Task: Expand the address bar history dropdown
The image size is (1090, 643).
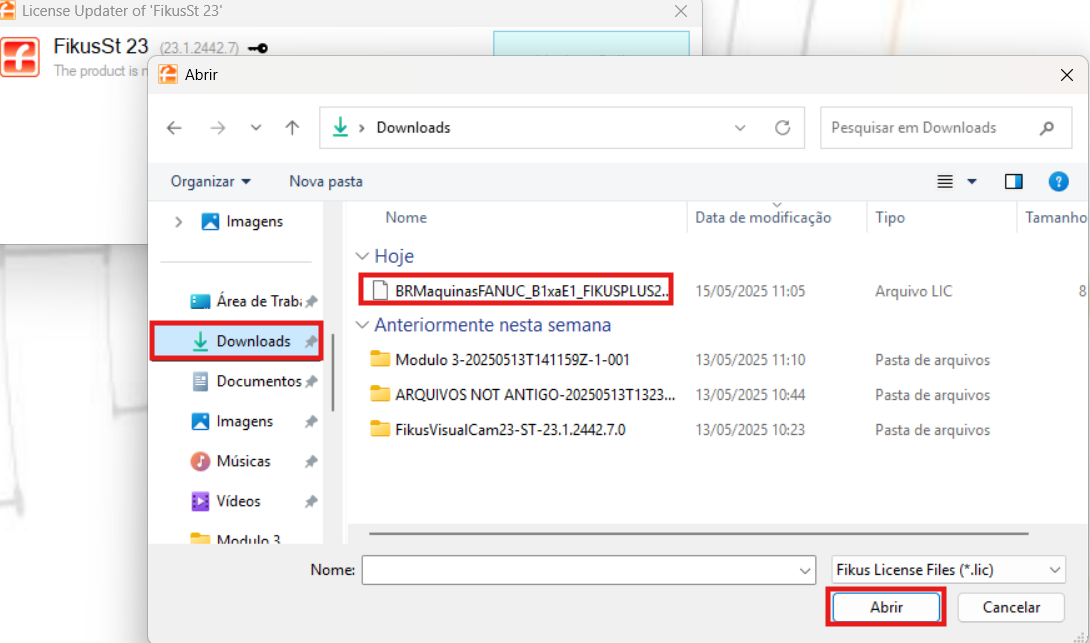Action: (740, 128)
